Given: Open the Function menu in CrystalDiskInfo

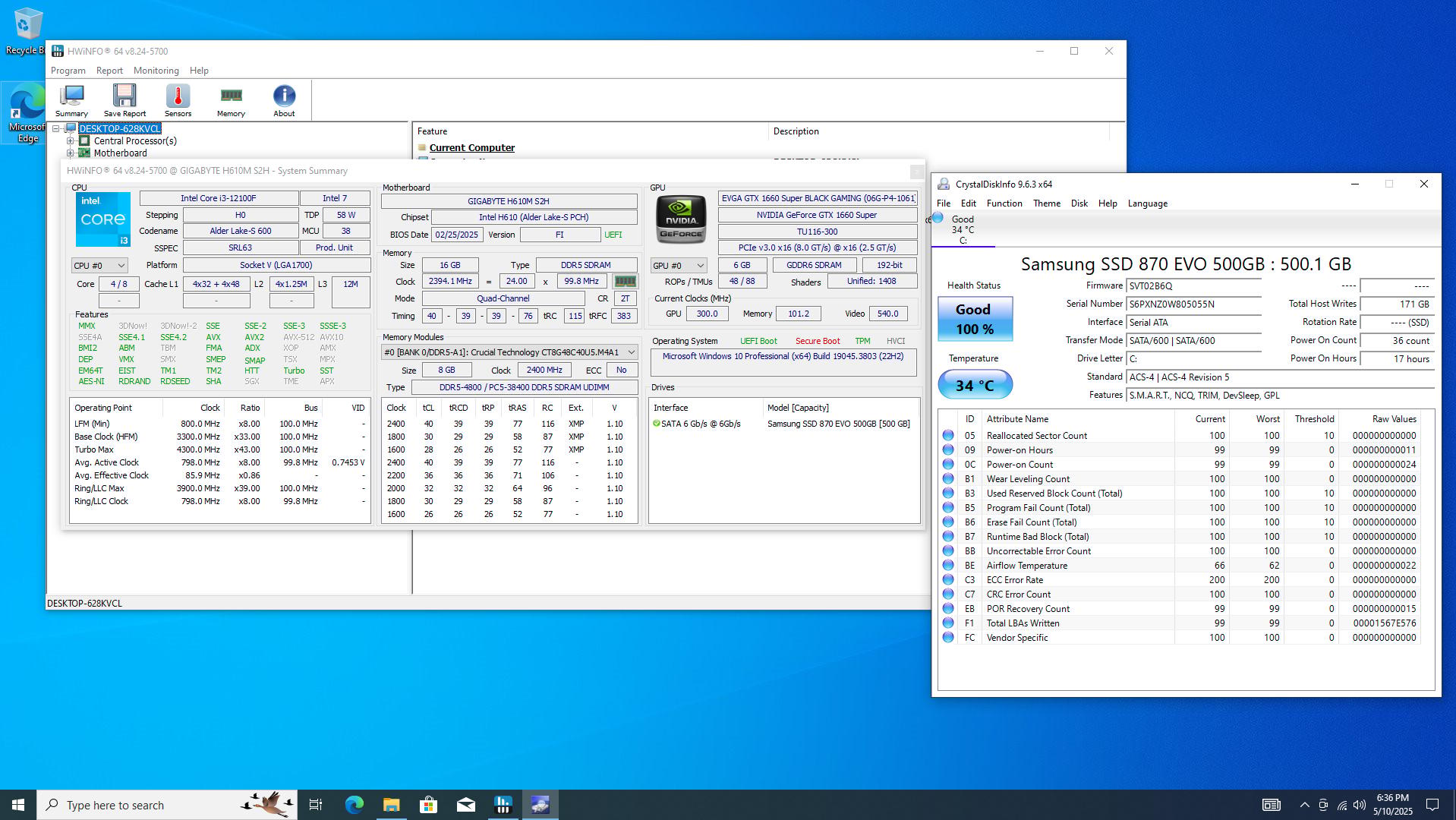Looking at the screenshot, I should click(1004, 203).
